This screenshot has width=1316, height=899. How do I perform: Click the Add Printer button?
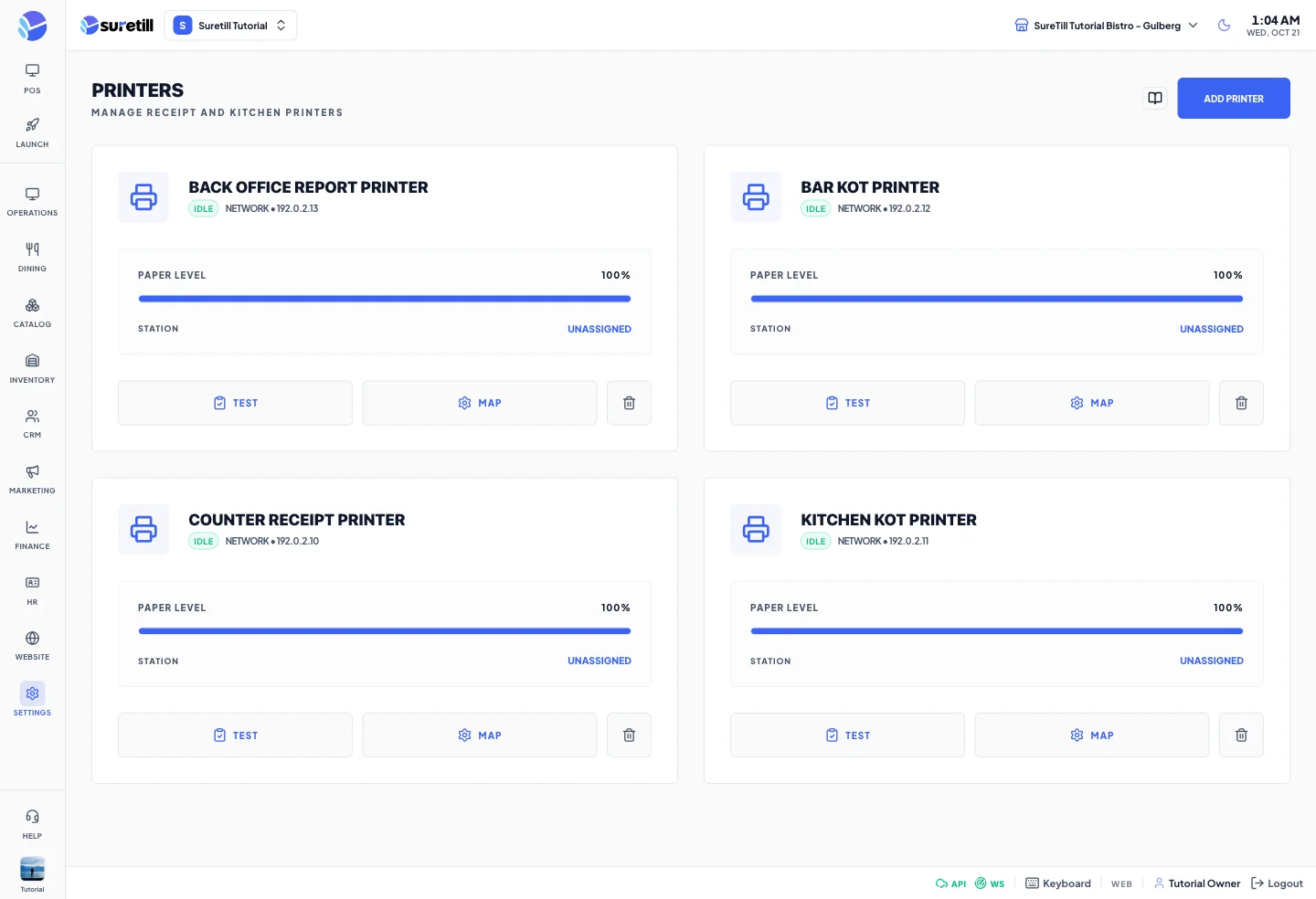coord(1234,99)
